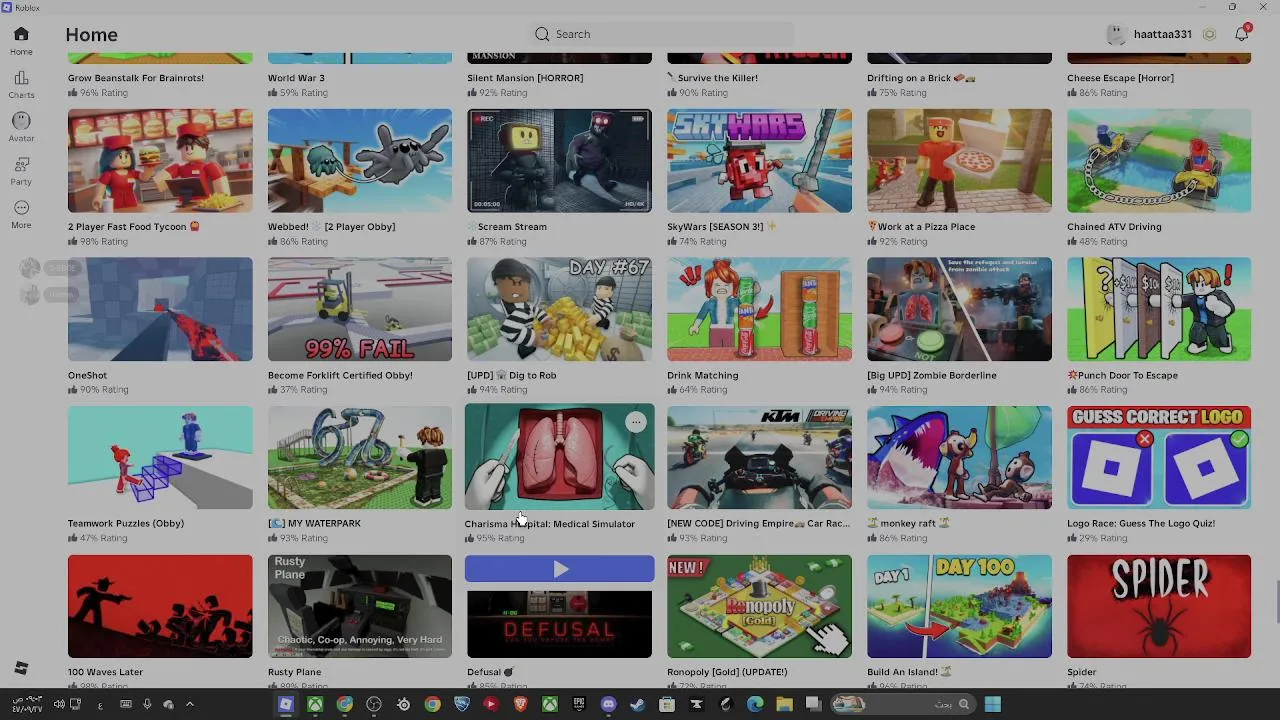Screen dimensions: 1280x720
Task: Click the volume icon in the system tray
Action: (x=59, y=704)
